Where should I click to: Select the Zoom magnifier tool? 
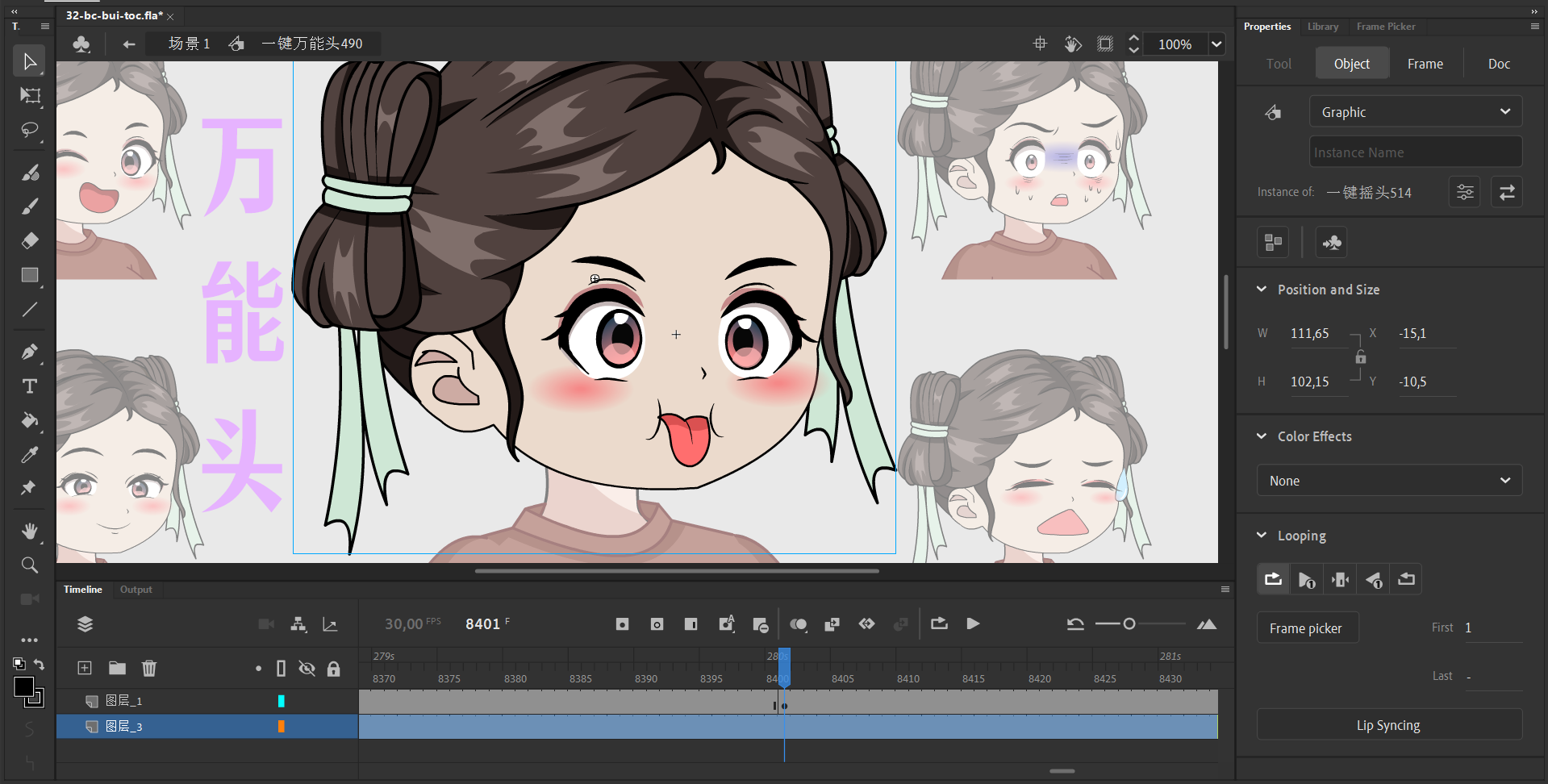[30, 565]
